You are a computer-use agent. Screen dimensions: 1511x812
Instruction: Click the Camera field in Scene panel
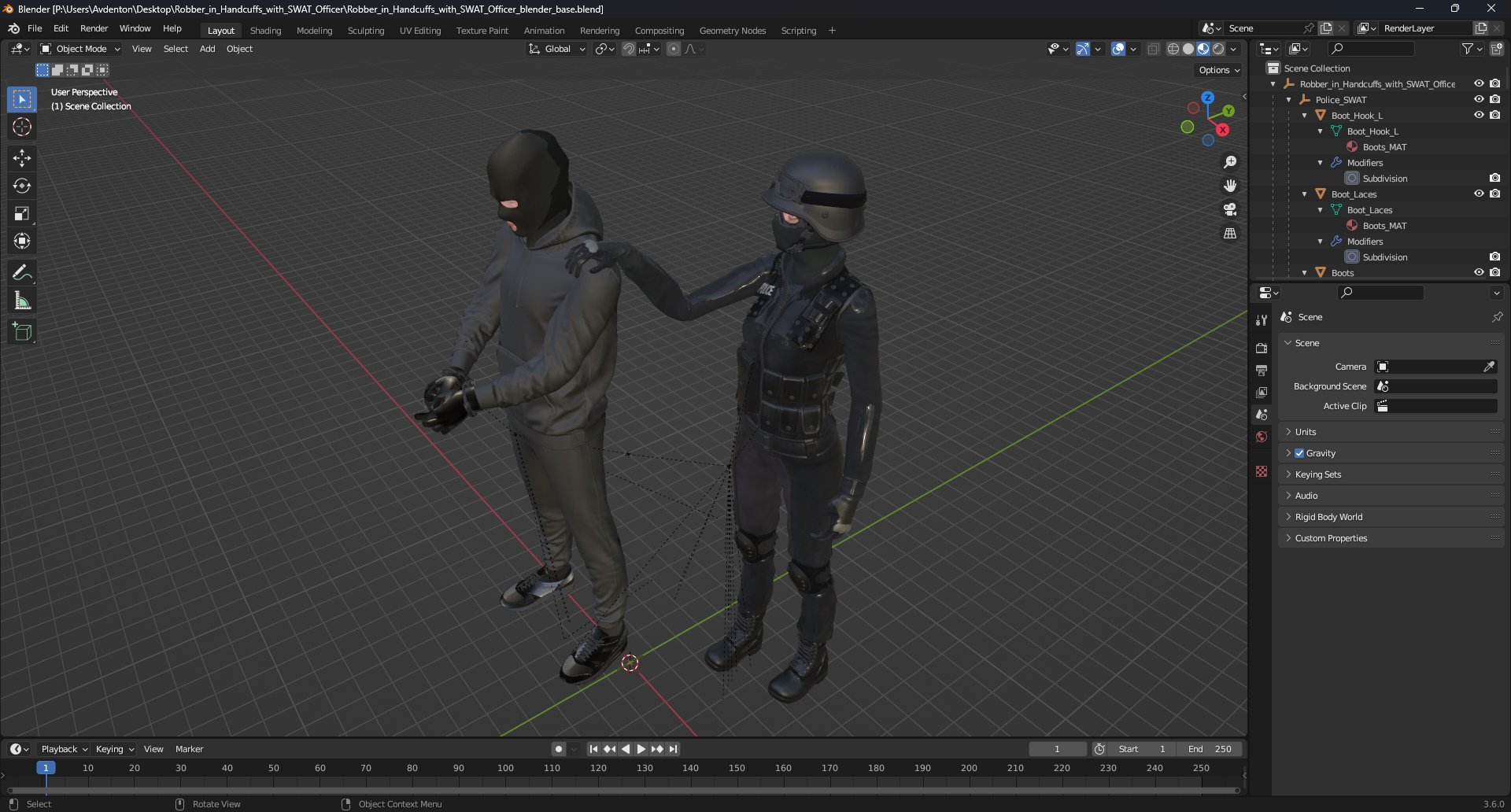coord(1435,367)
